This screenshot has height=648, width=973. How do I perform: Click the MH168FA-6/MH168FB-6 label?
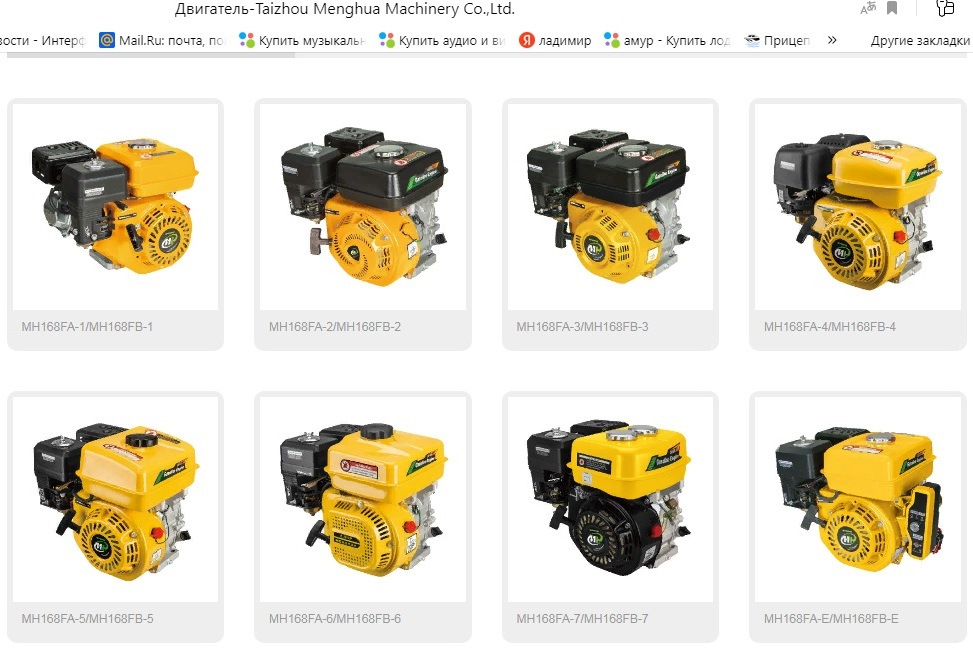[x=334, y=619]
